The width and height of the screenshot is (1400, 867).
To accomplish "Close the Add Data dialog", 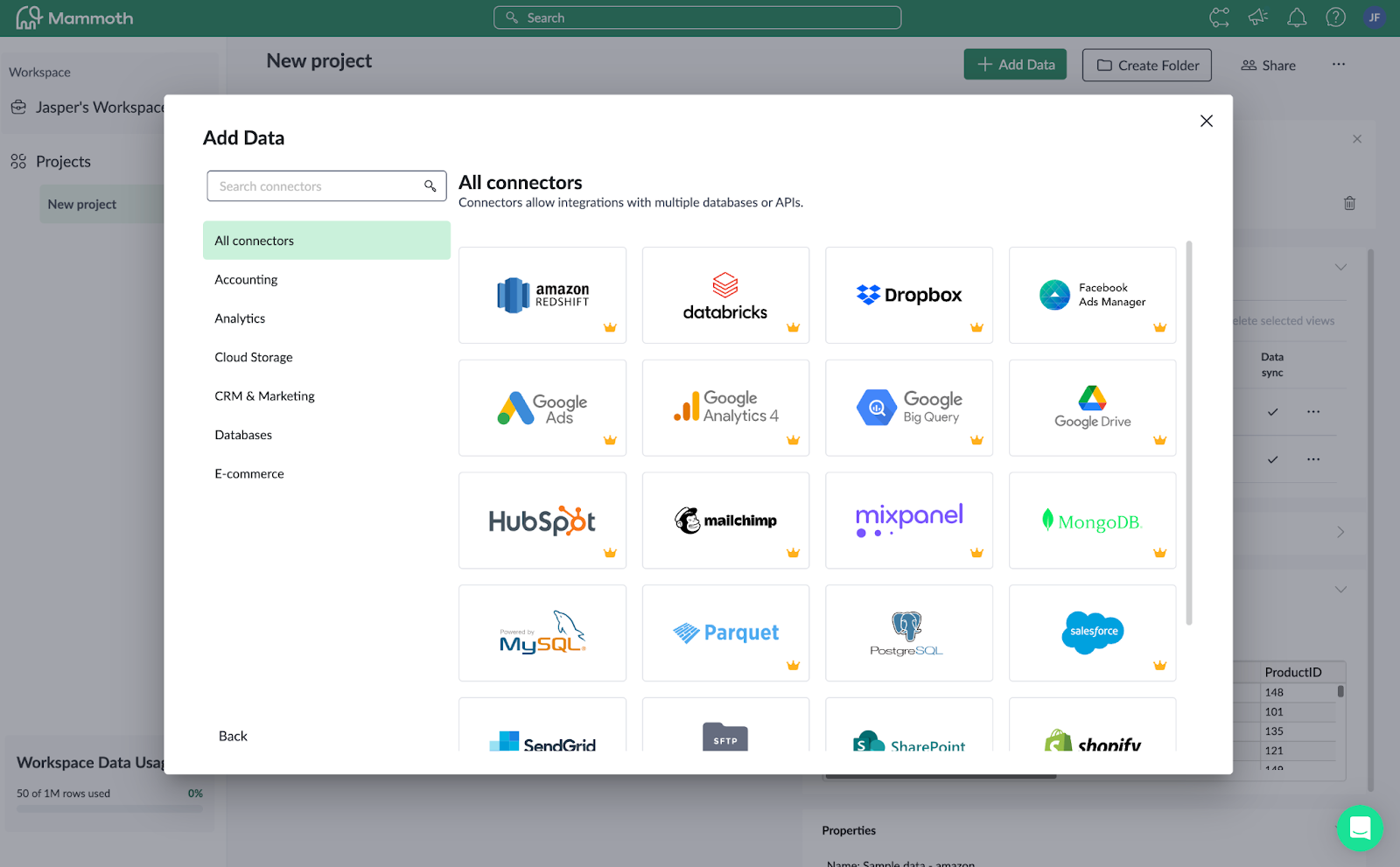I will pyautogui.click(x=1206, y=121).
